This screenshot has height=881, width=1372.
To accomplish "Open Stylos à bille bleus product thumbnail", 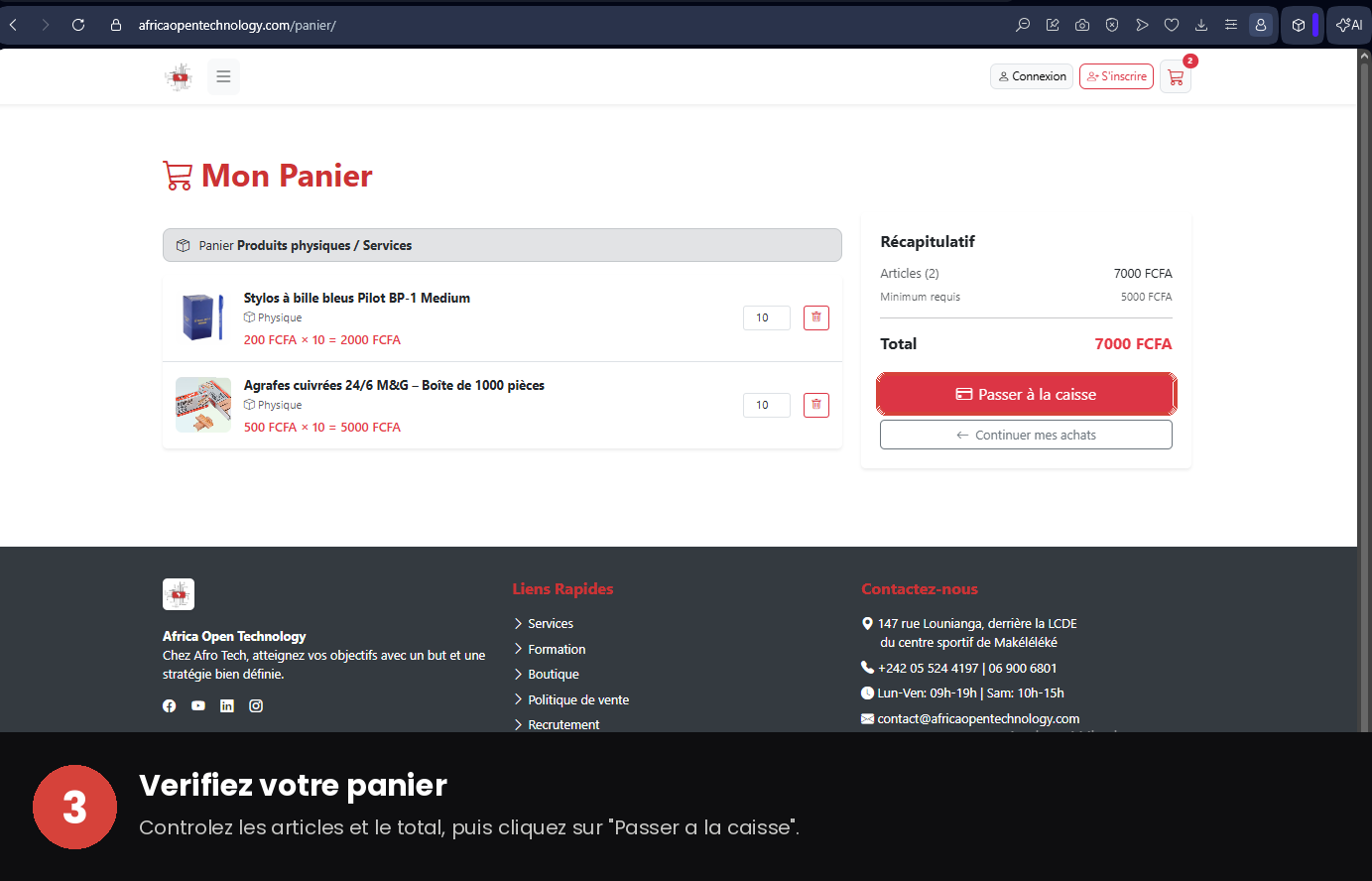I will click(203, 317).
